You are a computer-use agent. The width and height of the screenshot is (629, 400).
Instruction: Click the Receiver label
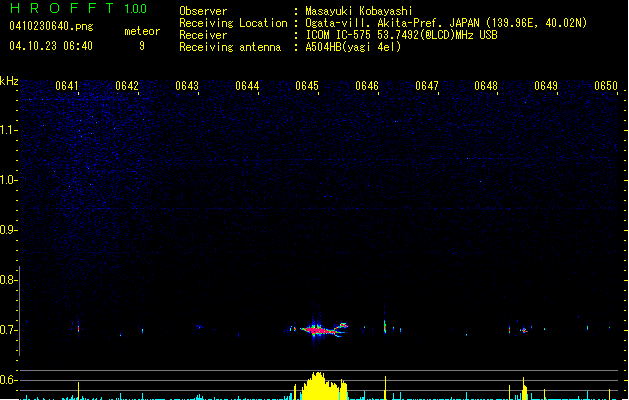(203, 35)
